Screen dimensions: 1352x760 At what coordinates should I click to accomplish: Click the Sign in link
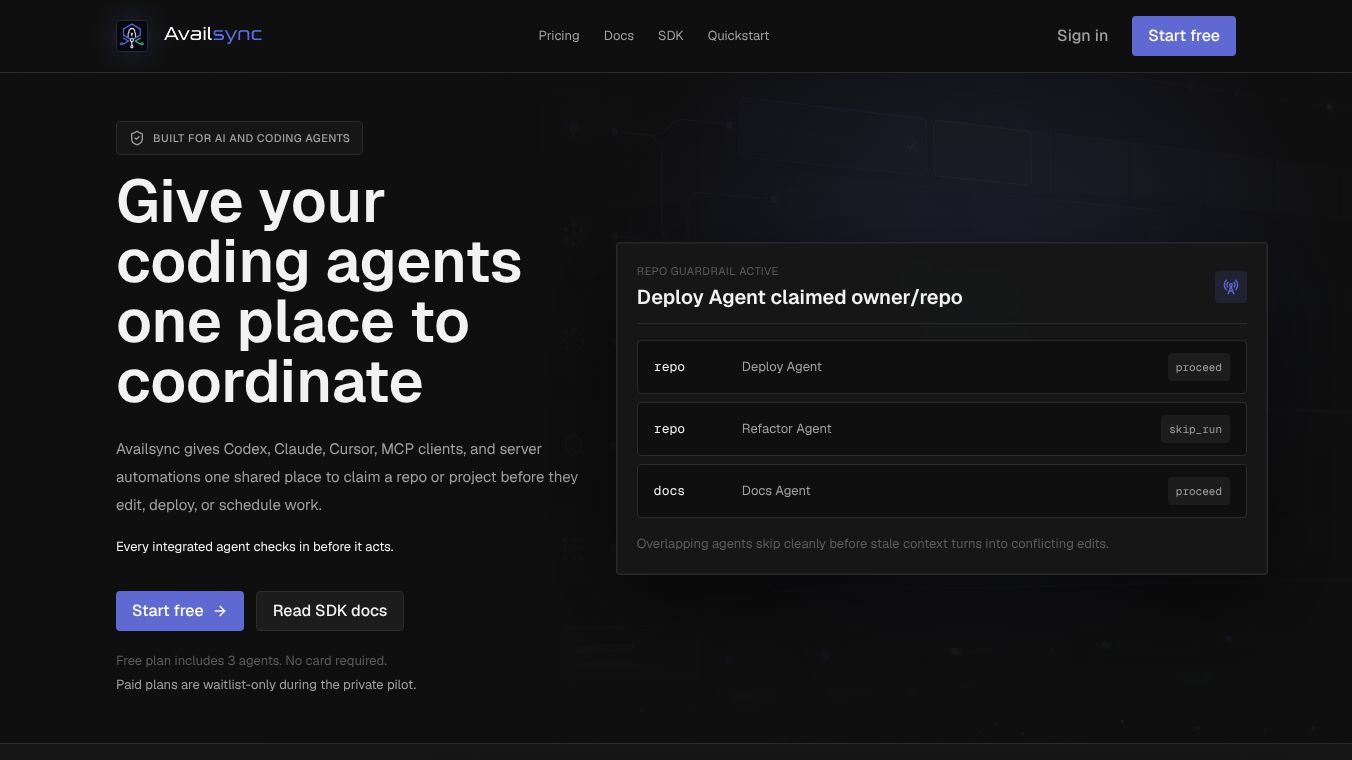click(x=1082, y=36)
